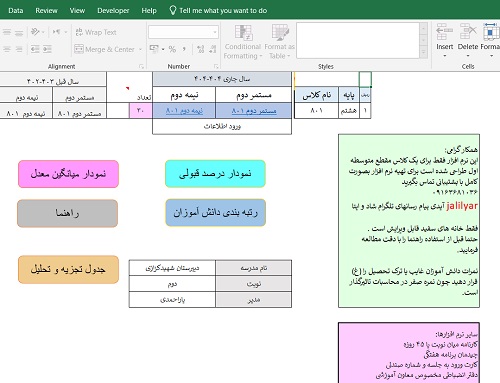
Task: Toggle Wrap Text
Action: [x=96, y=32]
